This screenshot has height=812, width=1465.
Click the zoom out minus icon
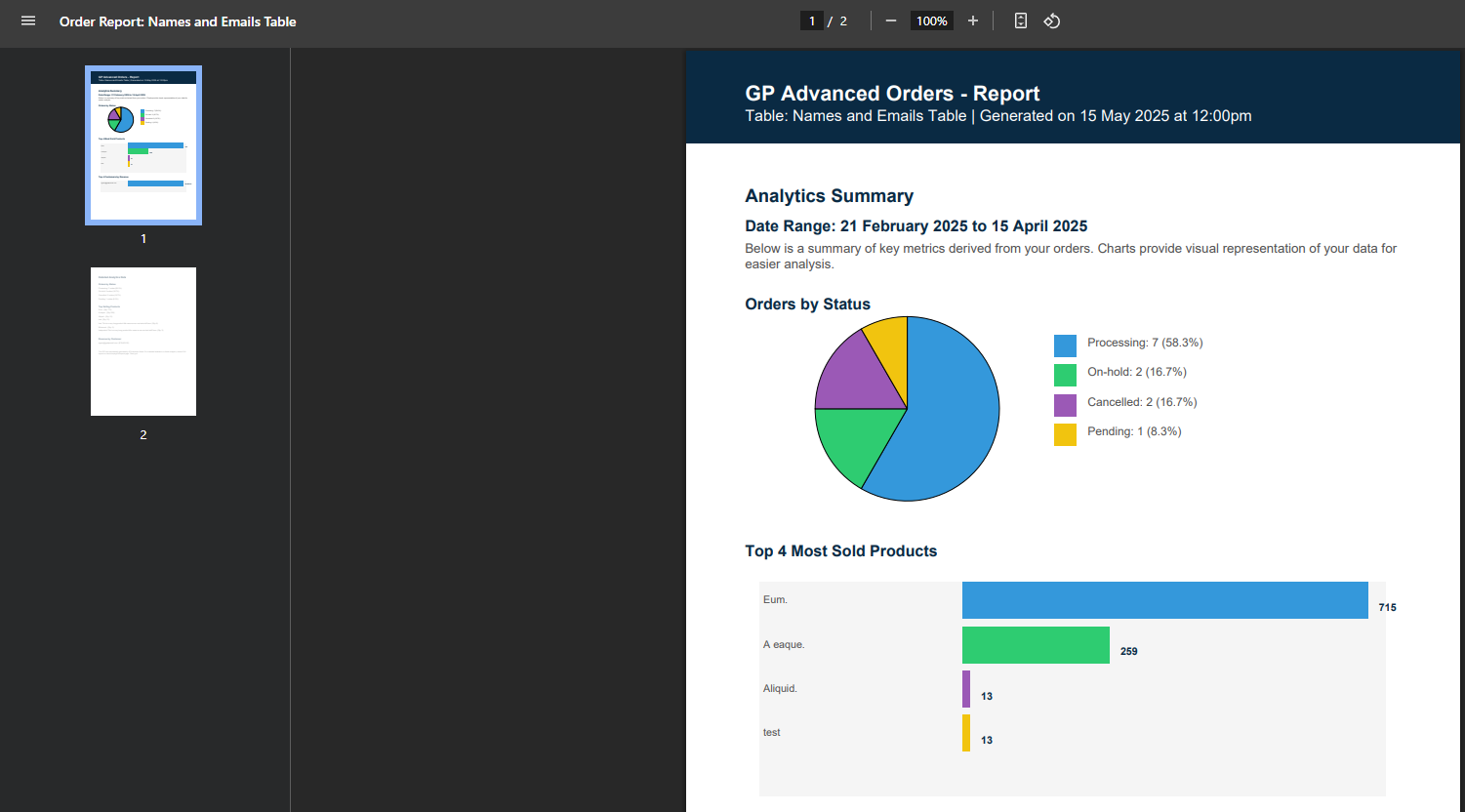pyautogui.click(x=891, y=20)
